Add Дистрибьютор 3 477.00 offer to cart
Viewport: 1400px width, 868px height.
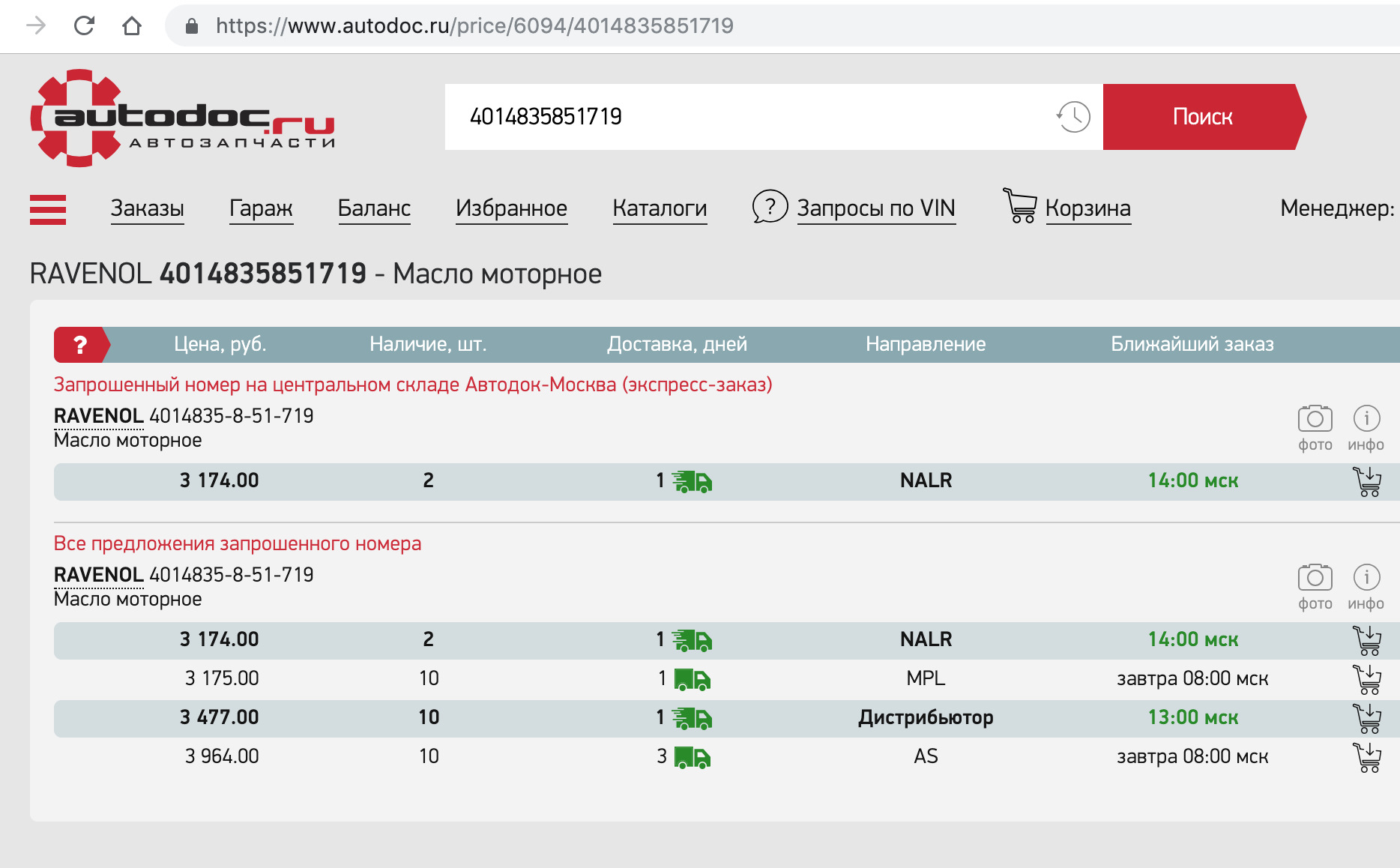coord(1367,718)
